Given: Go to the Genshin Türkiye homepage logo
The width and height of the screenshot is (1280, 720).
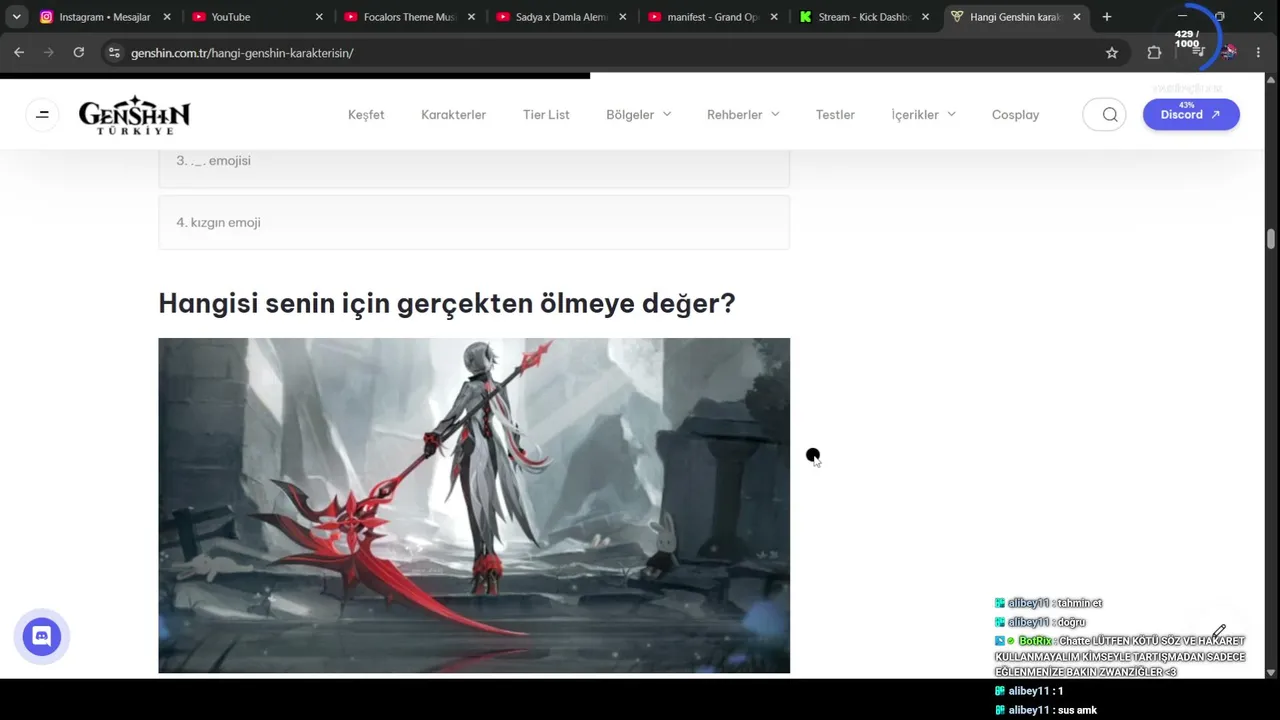Looking at the screenshot, I should [135, 115].
